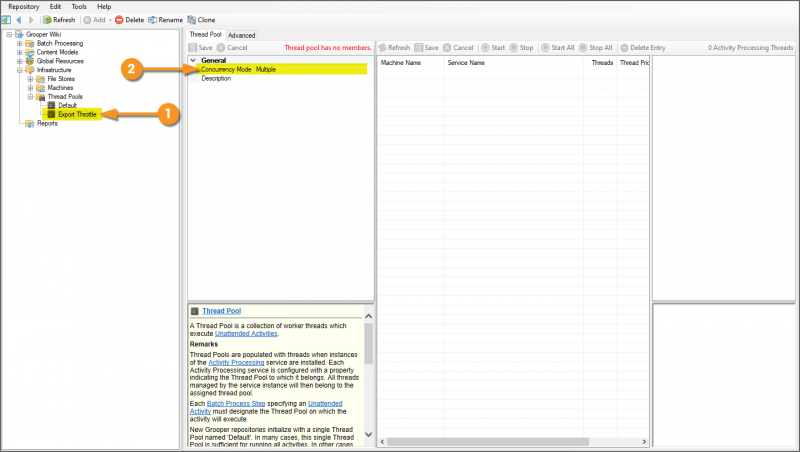Viewport: 800px width, 452px height.
Task: Expand the File Stores node
Action: click(x=31, y=79)
